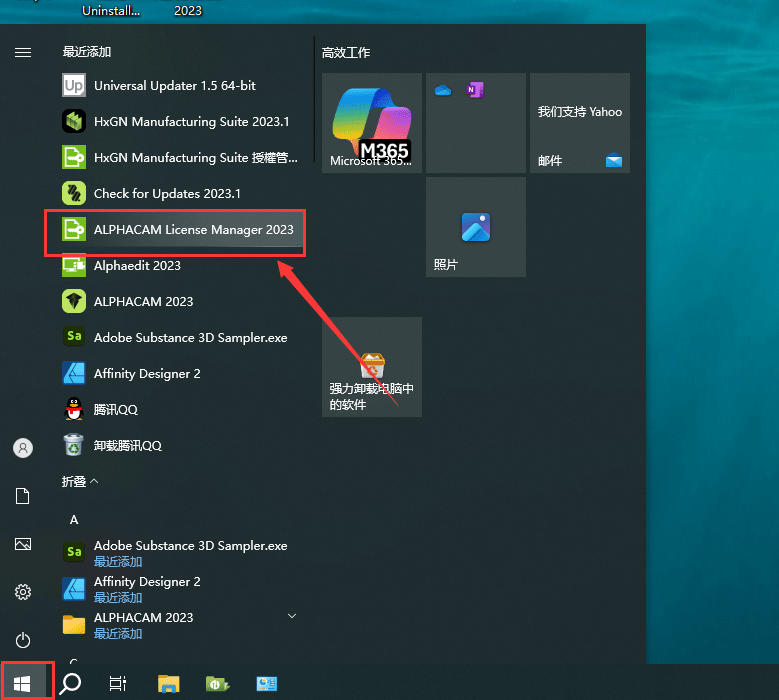The image size is (779, 700).
Task: Click 最近添加 section heading
Action: tap(86, 52)
